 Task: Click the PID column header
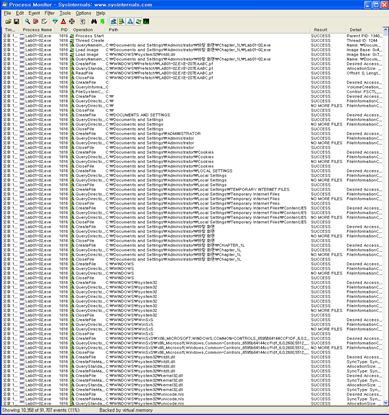(x=64, y=30)
